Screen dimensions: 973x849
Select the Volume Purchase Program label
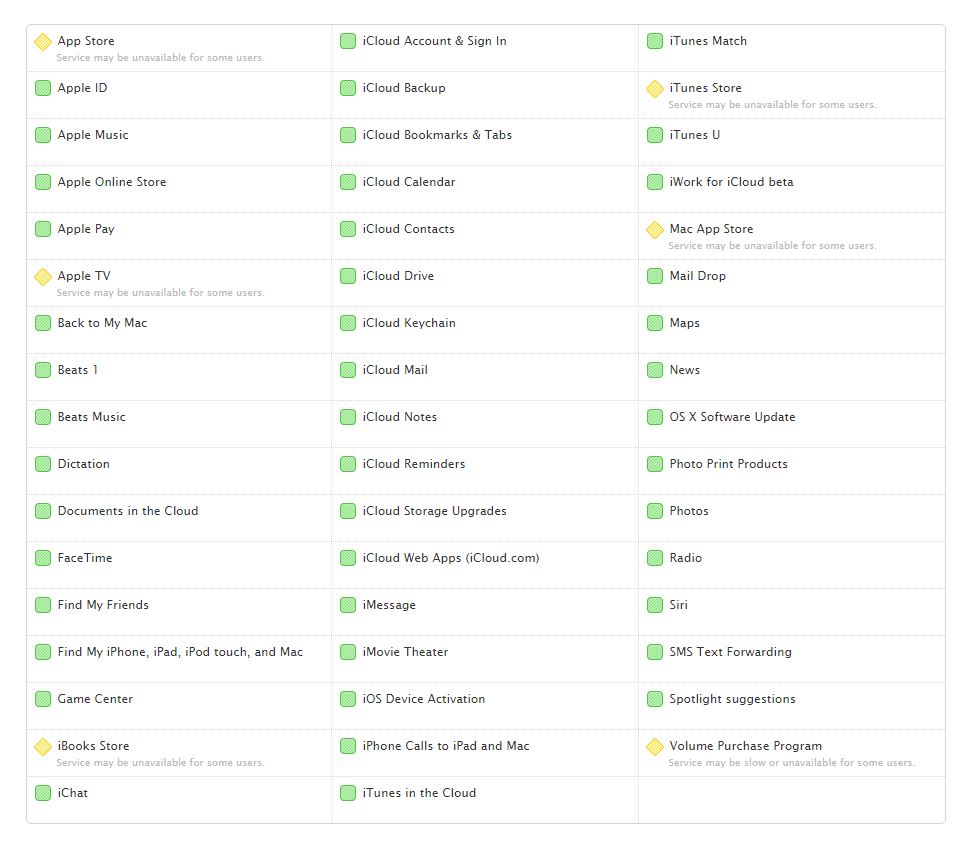[745, 746]
